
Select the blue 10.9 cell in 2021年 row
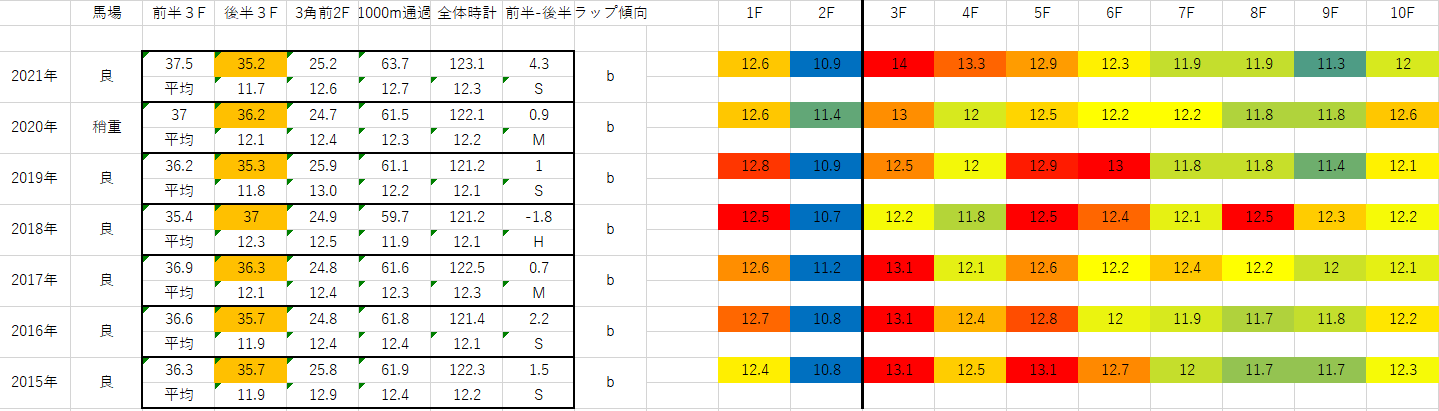[826, 64]
